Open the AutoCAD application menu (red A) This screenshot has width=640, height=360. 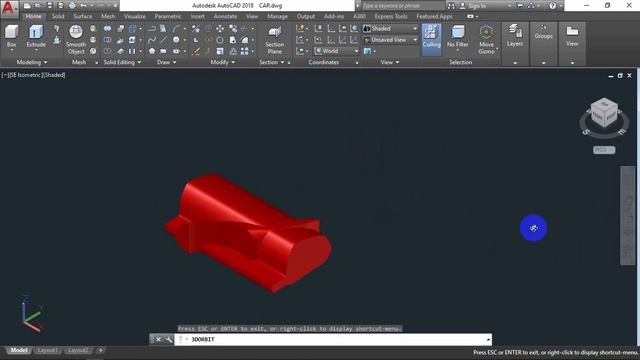click(x=9, y=8)
